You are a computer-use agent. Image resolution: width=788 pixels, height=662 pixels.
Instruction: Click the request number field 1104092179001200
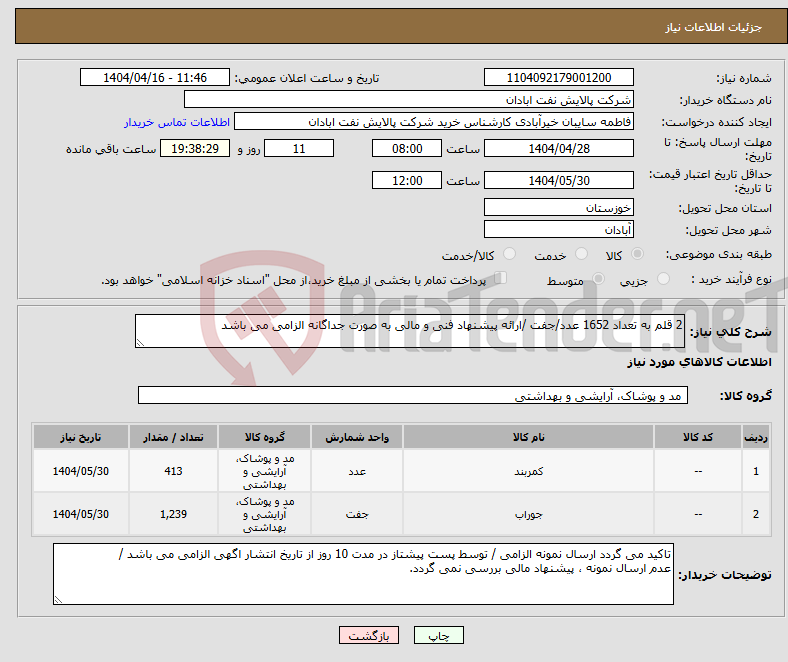(x=559, y=77)
